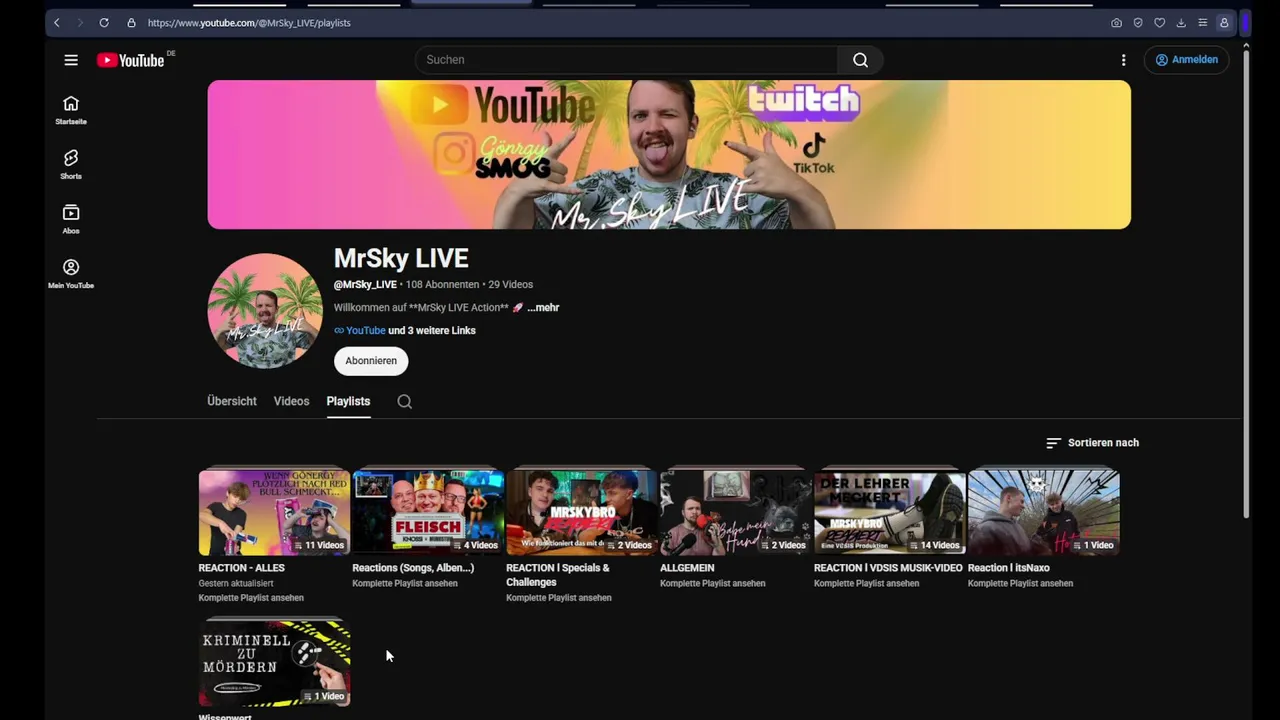Image resolution: width=1280 pixels, height=720 pixels.
Task: Switch to the Videos tab
Action: [x=292, y=401]
